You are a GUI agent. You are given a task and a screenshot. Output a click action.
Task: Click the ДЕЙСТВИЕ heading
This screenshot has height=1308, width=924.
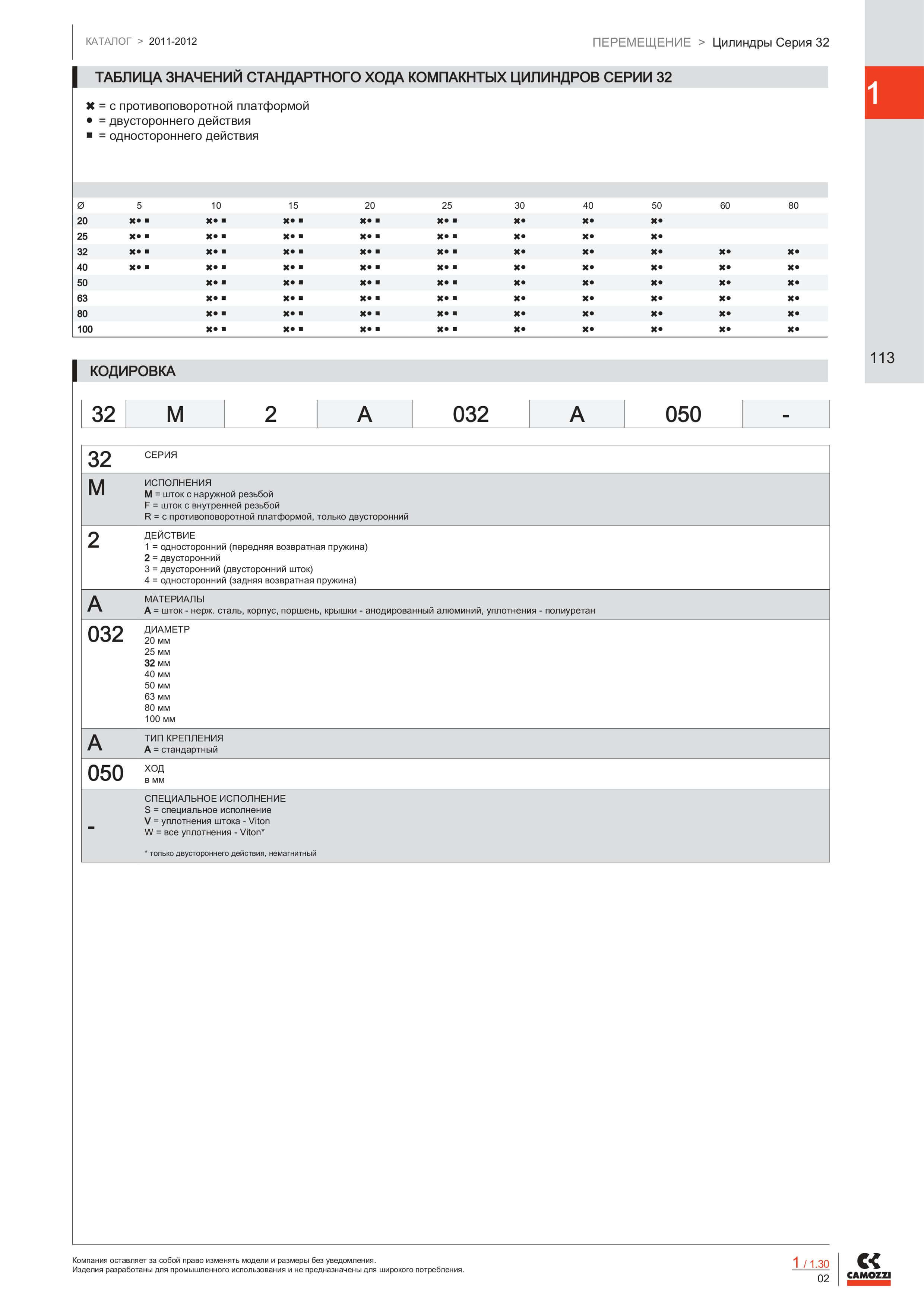click(x=170, y=536)
